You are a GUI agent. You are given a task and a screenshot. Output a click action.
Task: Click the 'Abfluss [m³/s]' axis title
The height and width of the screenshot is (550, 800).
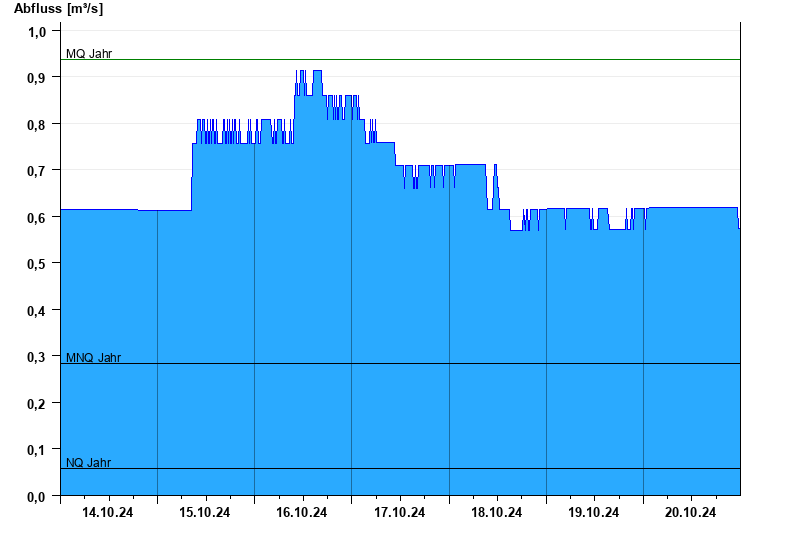point(58,9)
